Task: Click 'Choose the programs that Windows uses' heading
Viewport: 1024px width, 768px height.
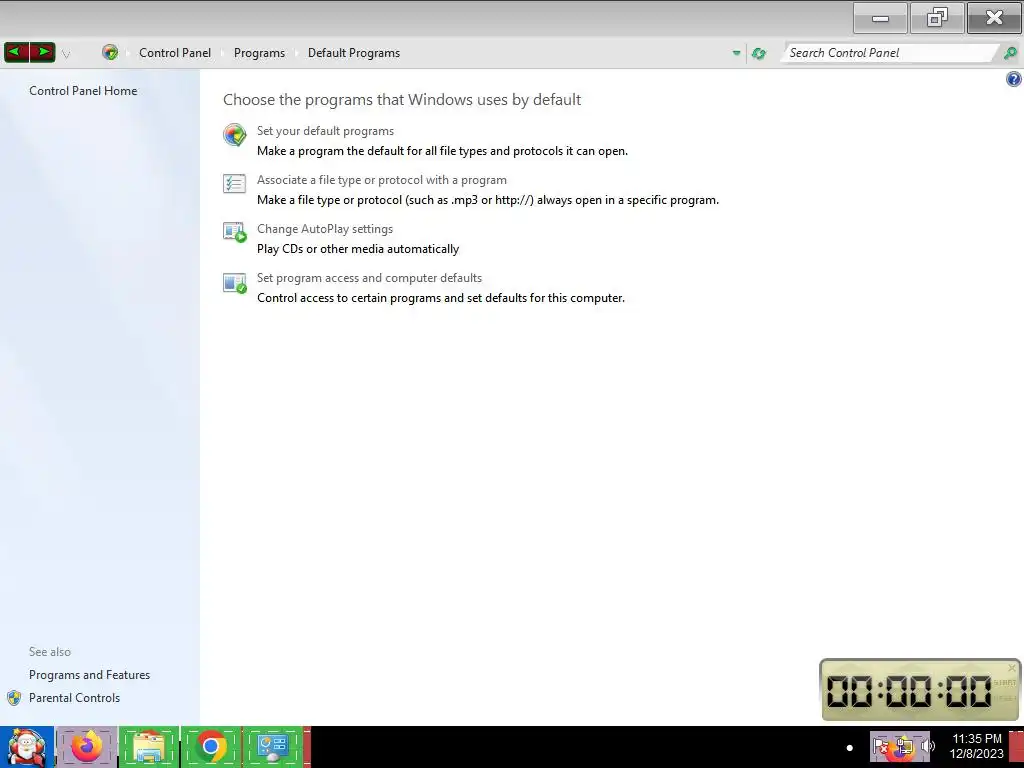Action: tap(402, 99)
